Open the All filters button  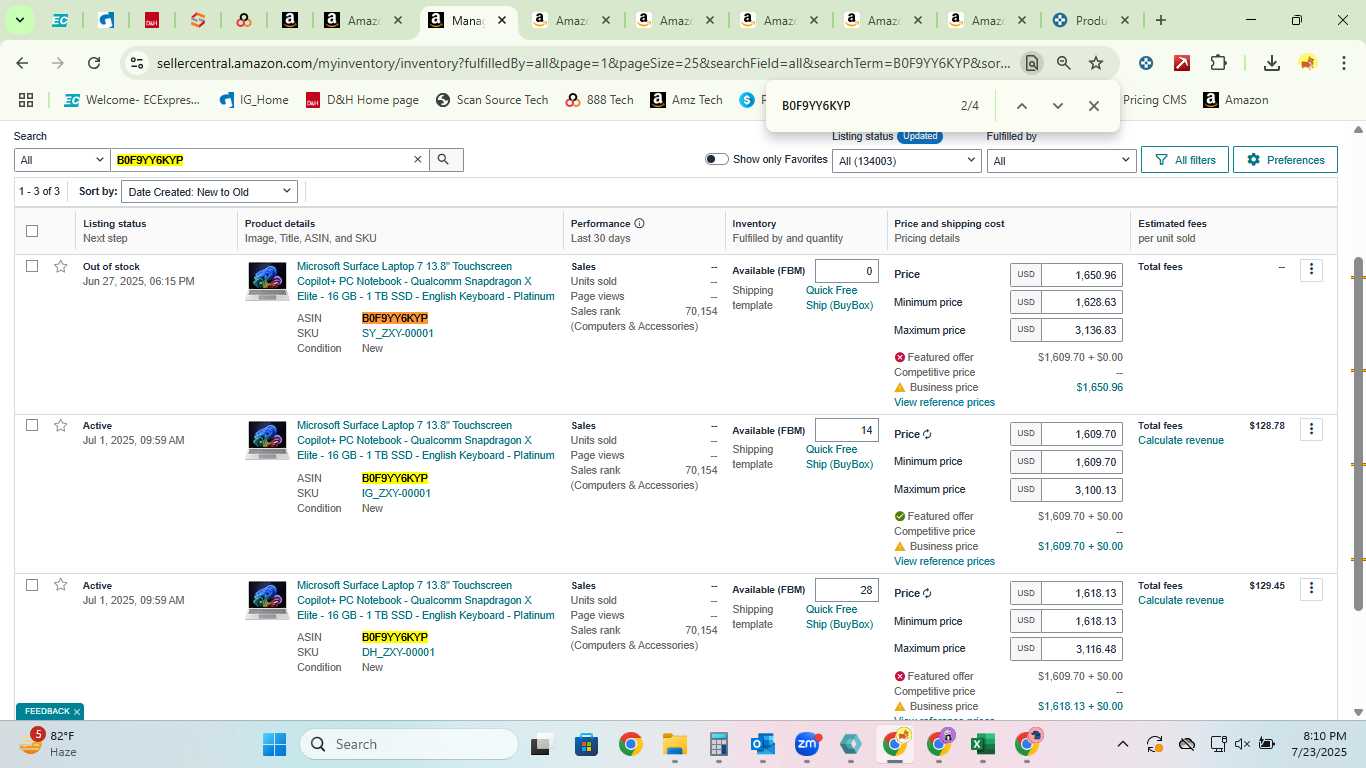(1184, 160)
